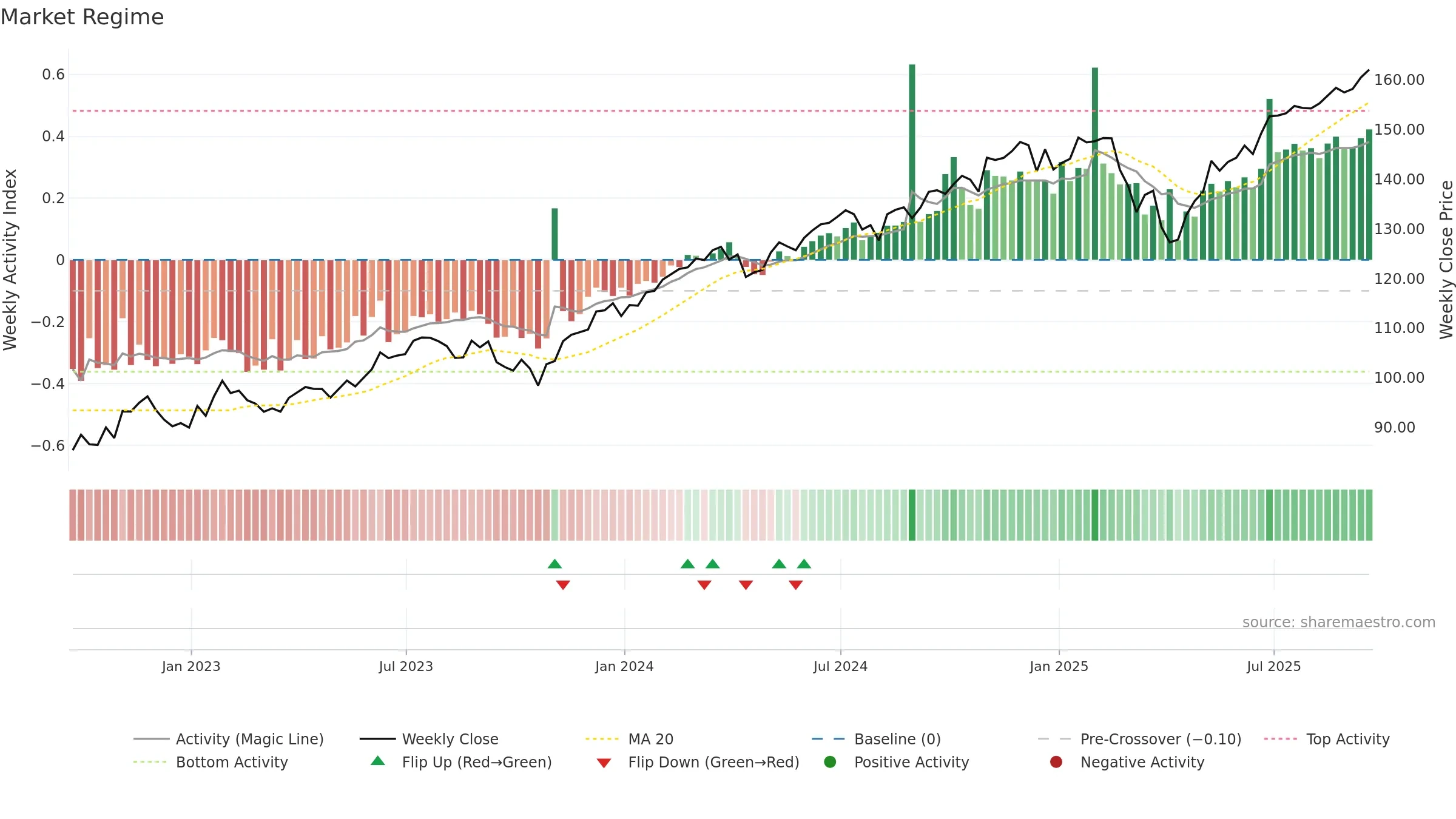The height and width of the screenshot is (819, 1456).
Task: Toggle the Baseline (0) legend entry
Action: pyautogui.click(x=876, y=739)
